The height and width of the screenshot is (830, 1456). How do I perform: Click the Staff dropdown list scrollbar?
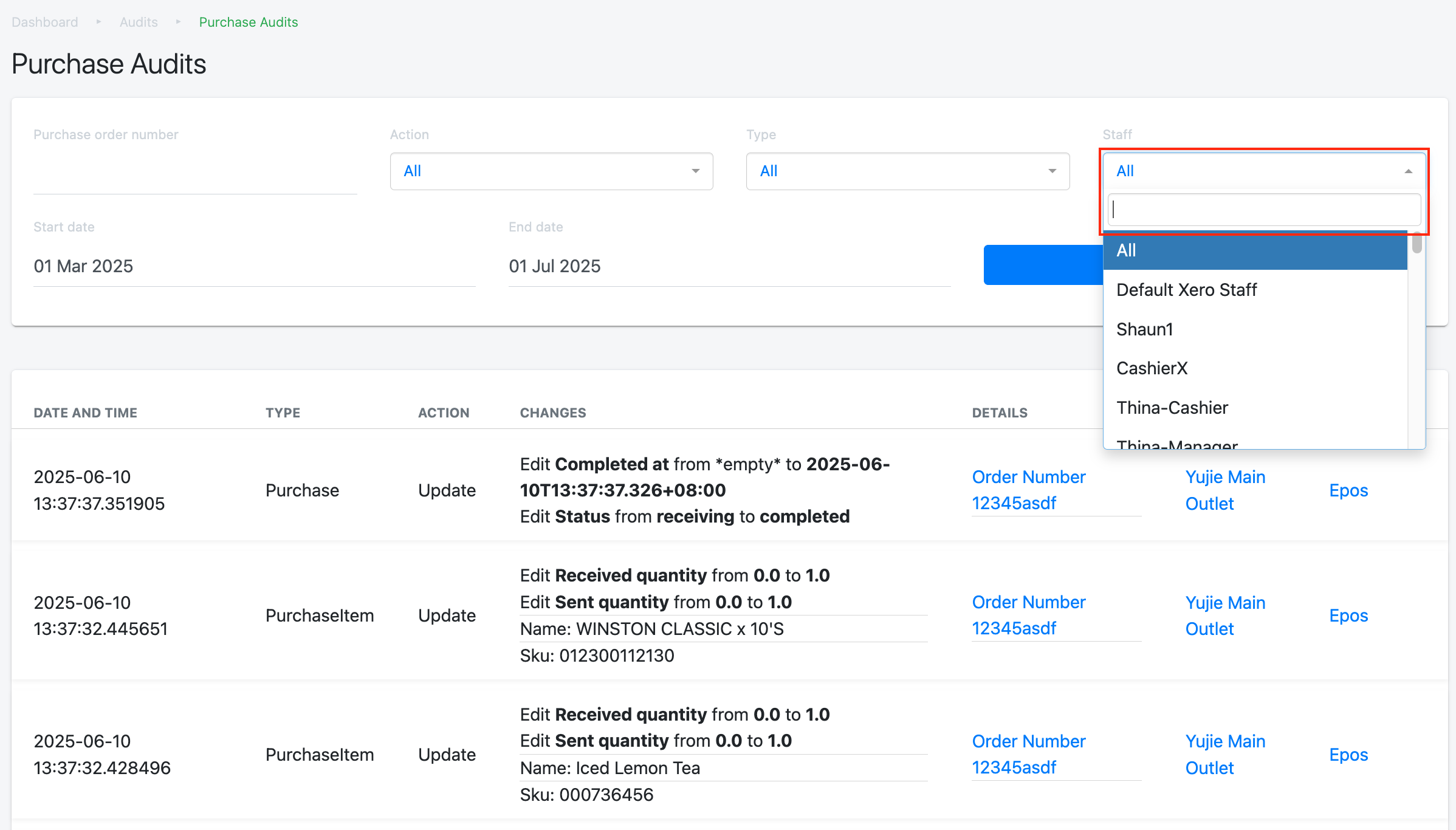[1417, 244]
